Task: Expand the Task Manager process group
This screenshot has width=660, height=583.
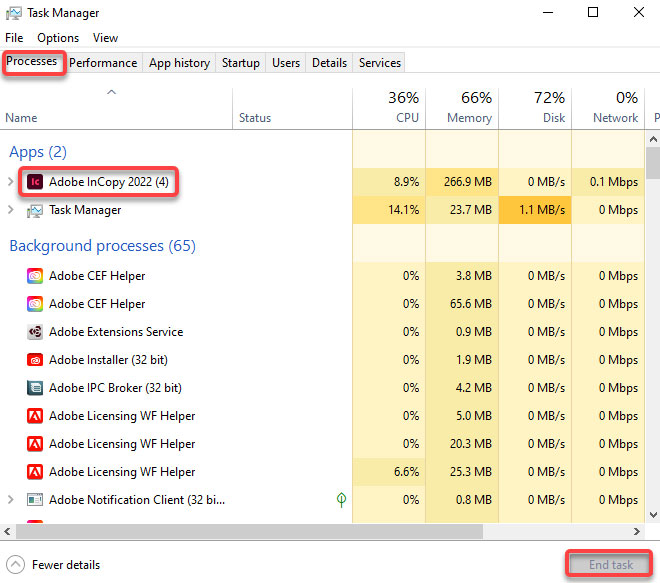Action: 11,210
